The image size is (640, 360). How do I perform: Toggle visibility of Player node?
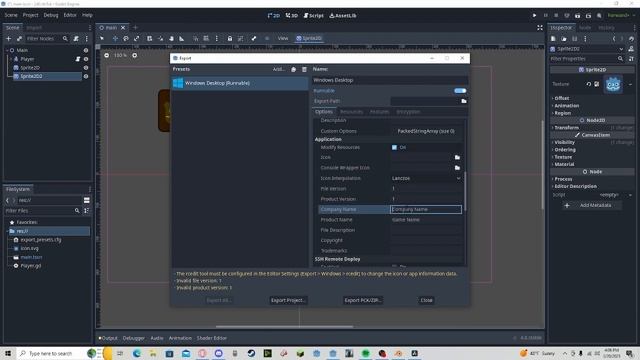pos(86,59)
